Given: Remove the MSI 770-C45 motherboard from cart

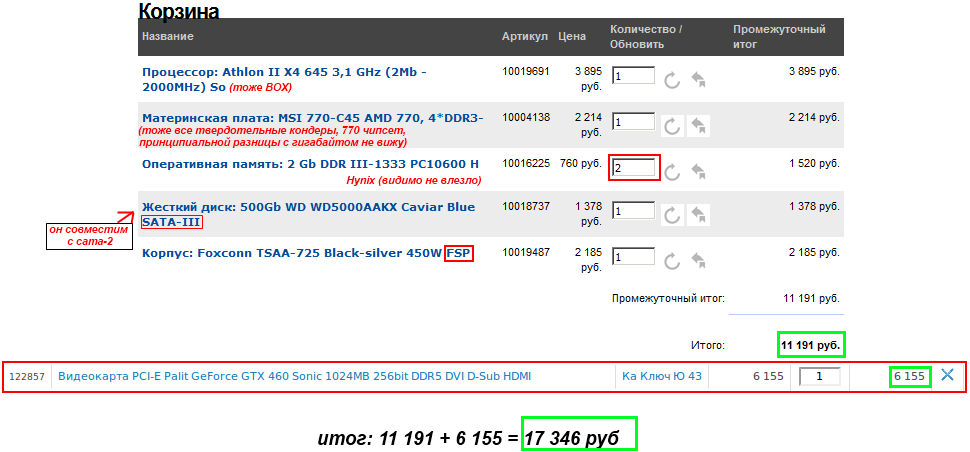Looking at the screenshot, I should tap(699, 126).
